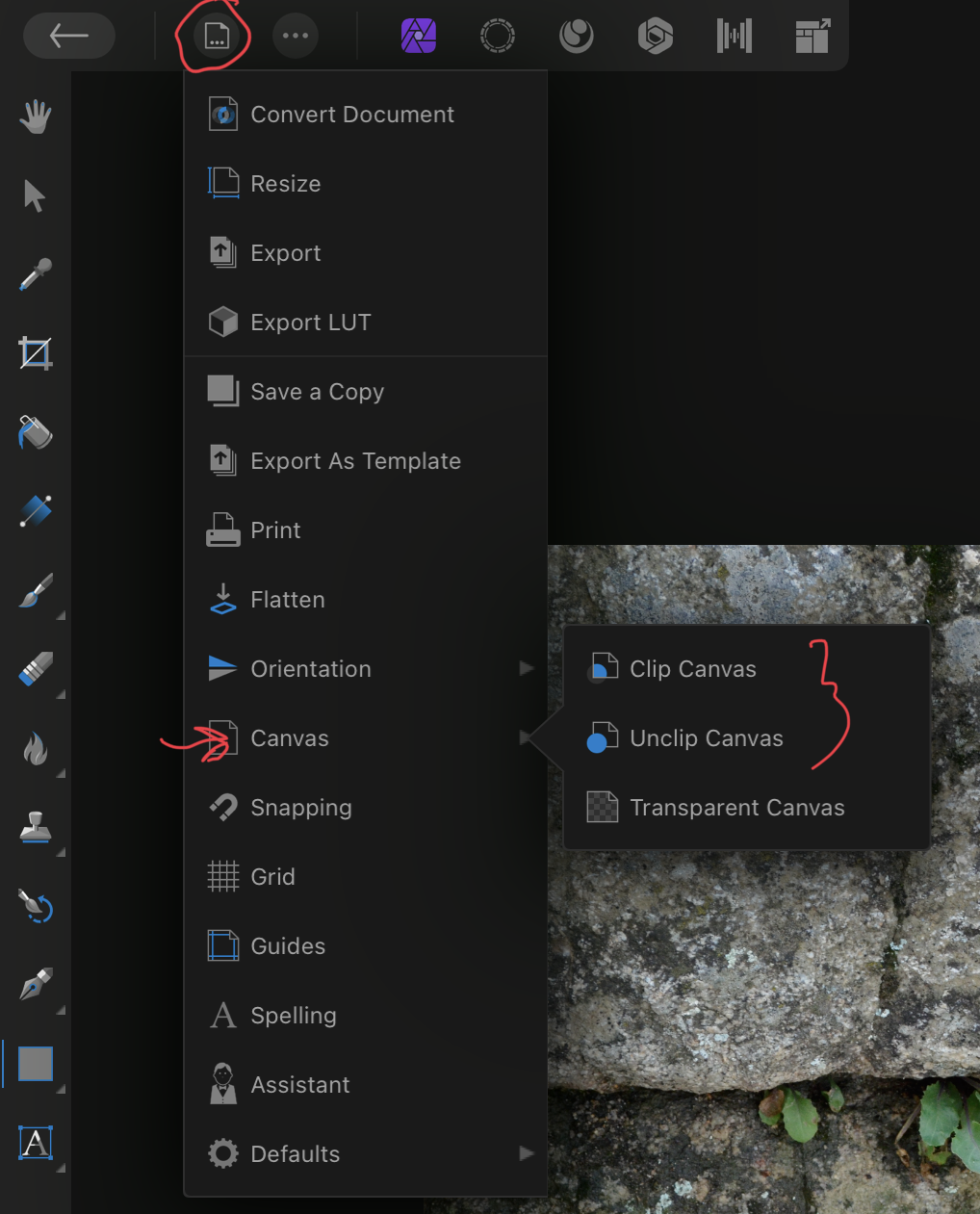
Task: Switch to the Liquify Persona icon
Action: click(x=498, y=37)
